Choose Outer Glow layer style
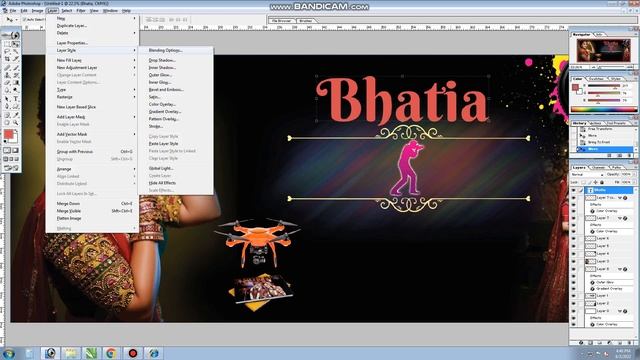The width and height of the screenshot is (640, 360). coord(160,75)
